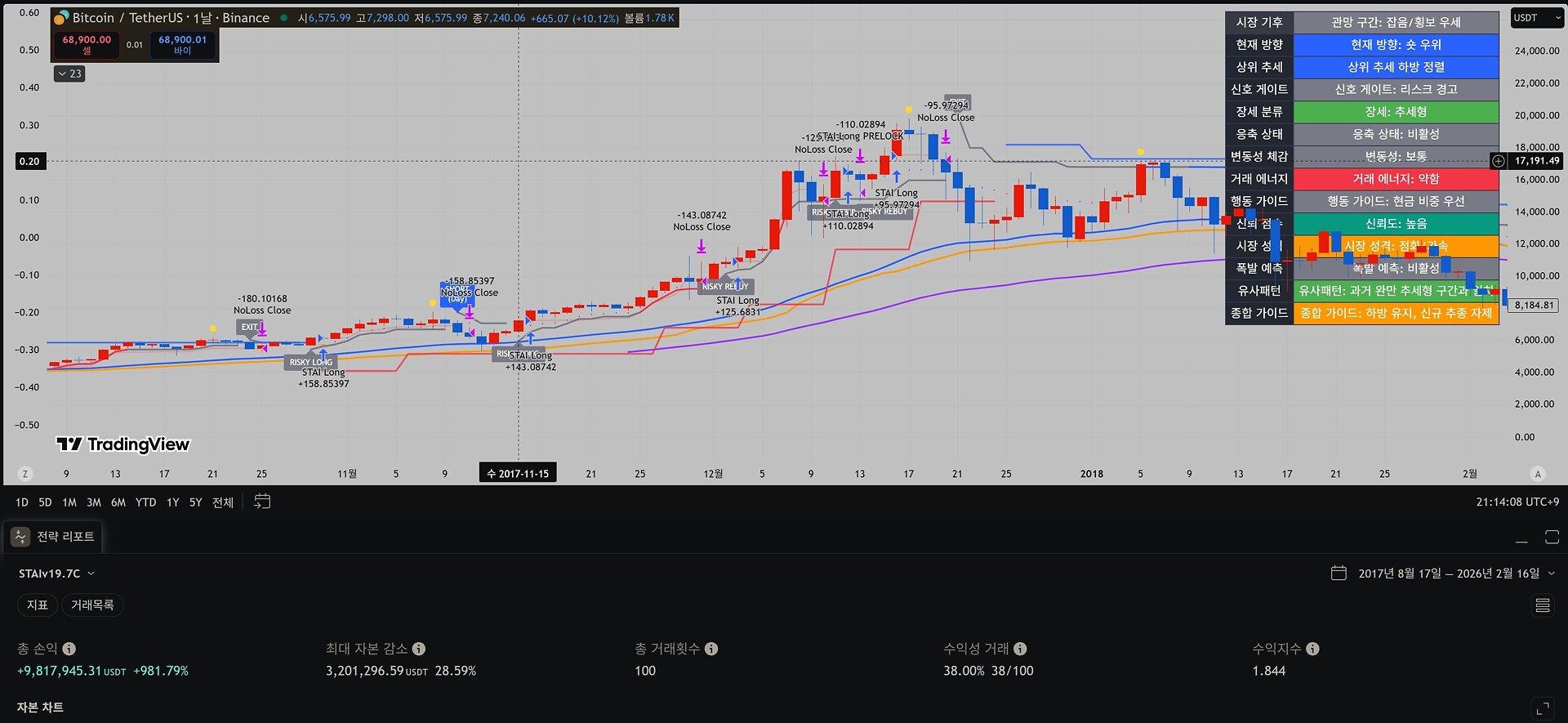Click the 전략 리포트 strategy icon
Image resolution: width=1568 pixels, height=723 pixels.
pyautogui.click(x=20, y=537)
